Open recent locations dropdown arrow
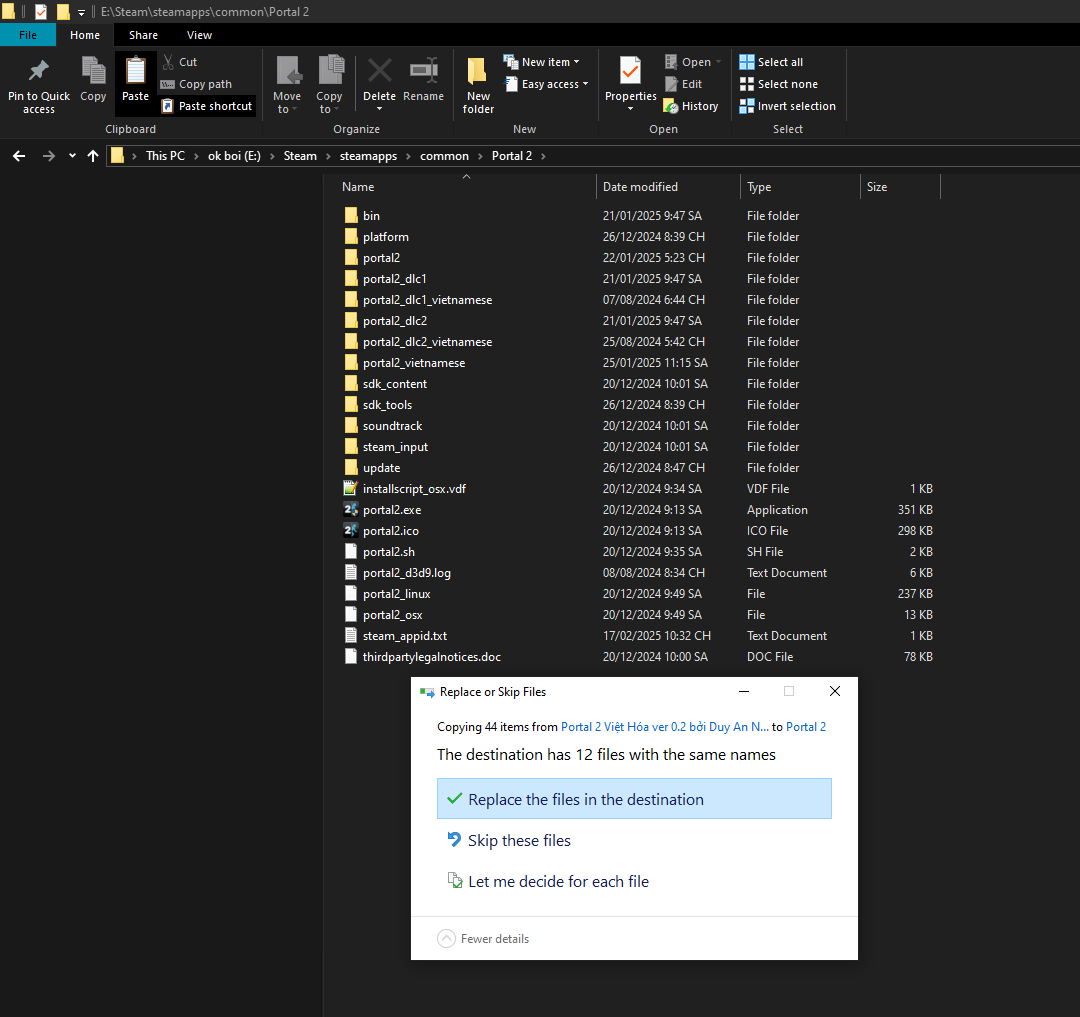The width and height of the screenshot is (1080, 1017). [72, 156]
